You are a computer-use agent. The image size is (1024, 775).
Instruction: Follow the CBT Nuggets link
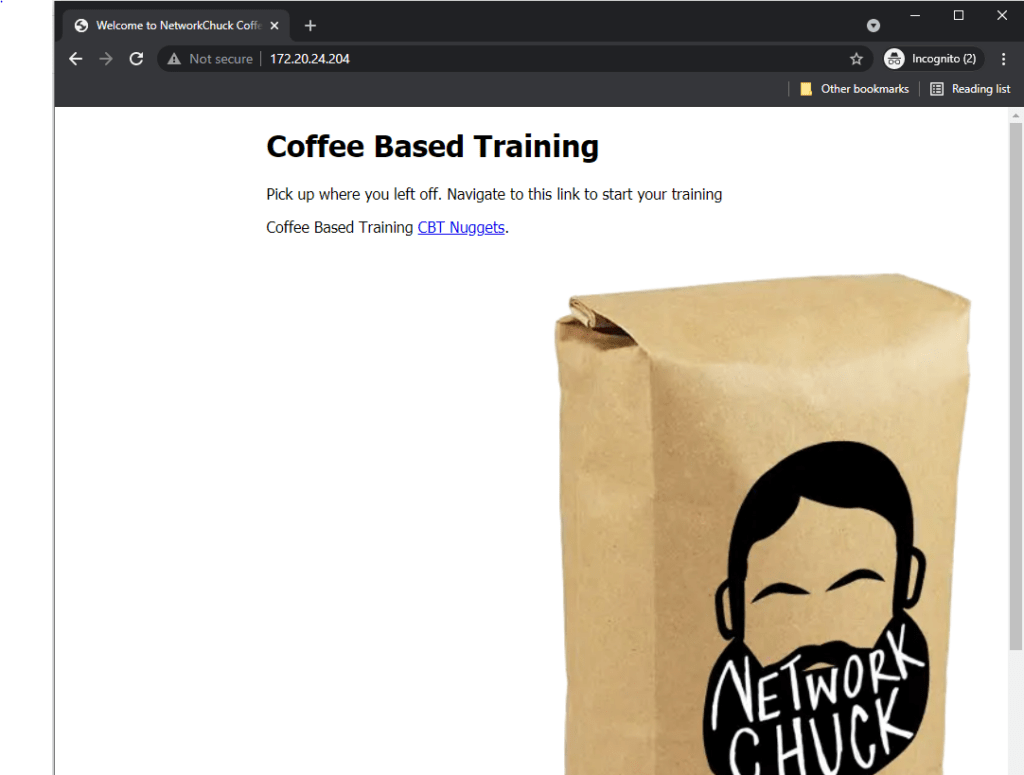461,227
